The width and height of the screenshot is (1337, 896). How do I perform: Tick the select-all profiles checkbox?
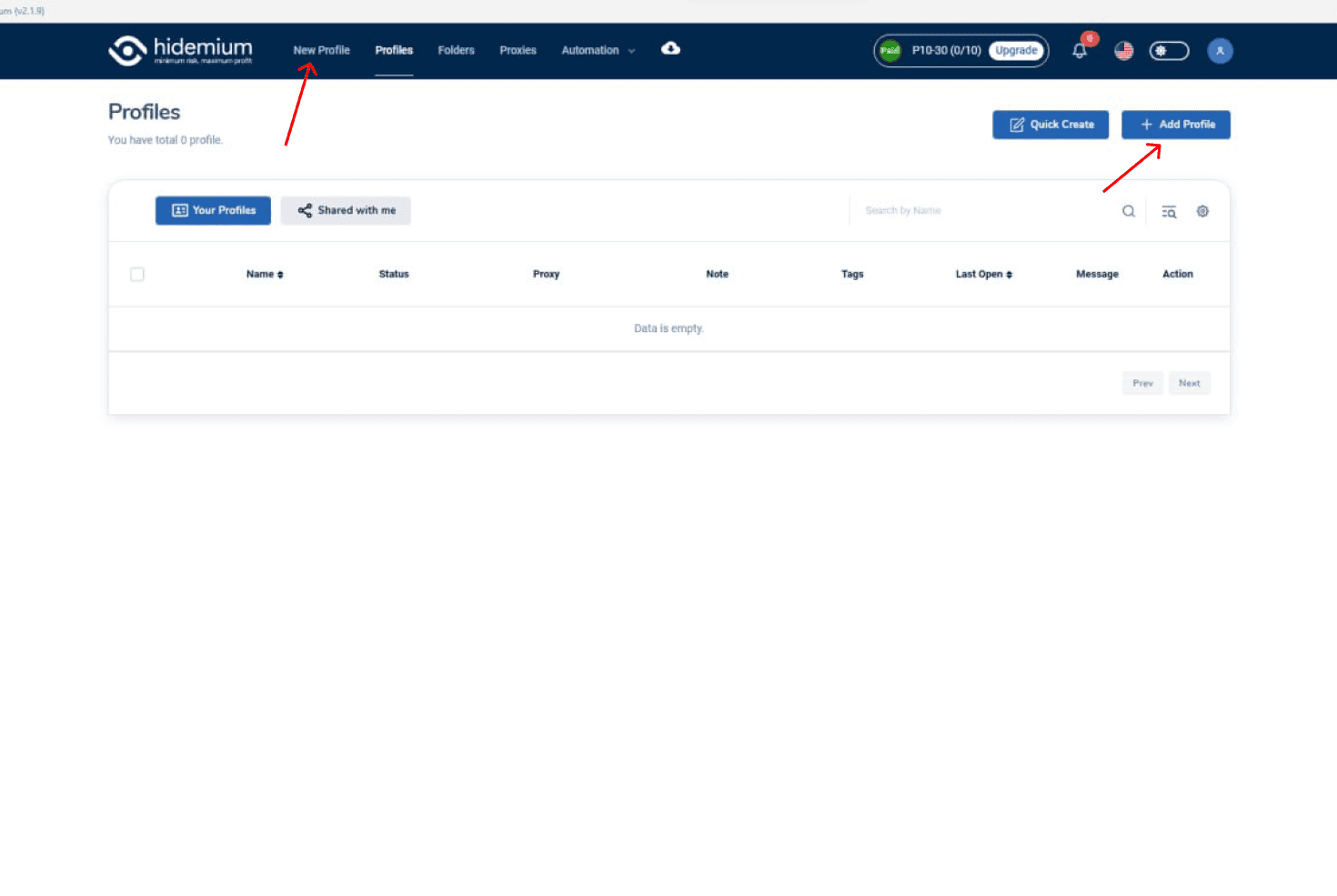pyautogui.click(x=137, y=273)
